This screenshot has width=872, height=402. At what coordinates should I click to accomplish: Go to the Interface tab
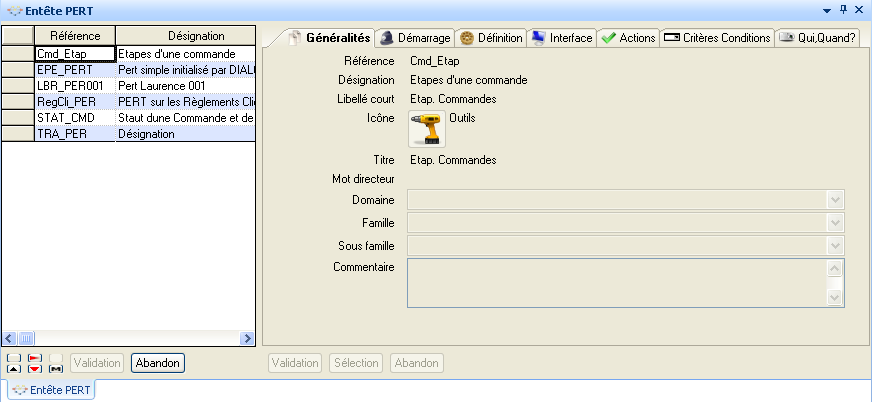(x=562, y=38)
